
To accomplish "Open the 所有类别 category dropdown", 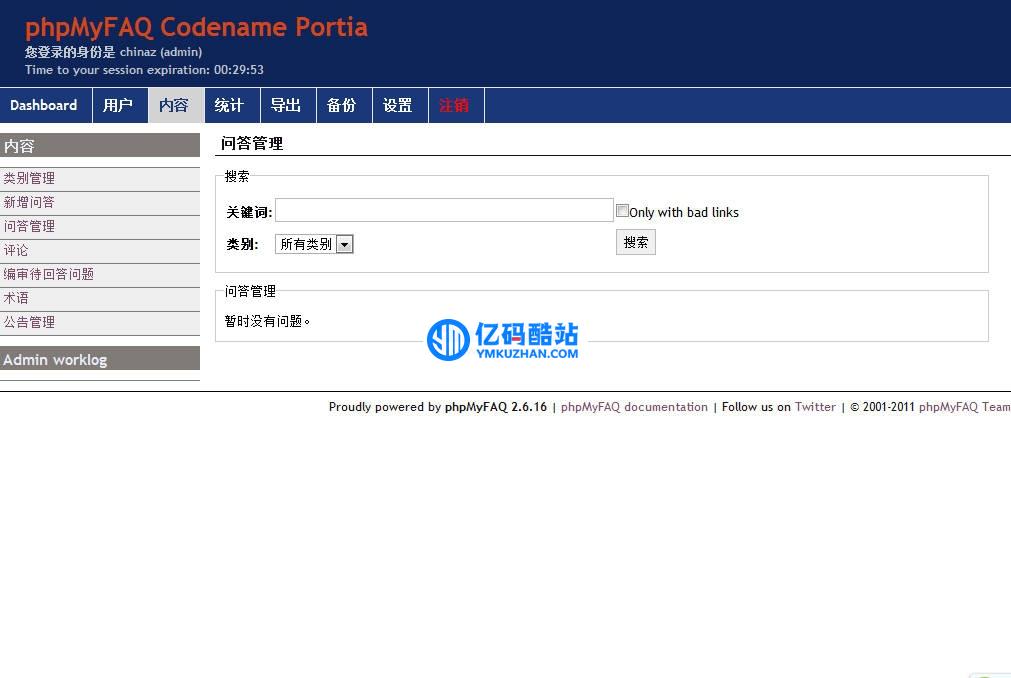I will [314, 243].
